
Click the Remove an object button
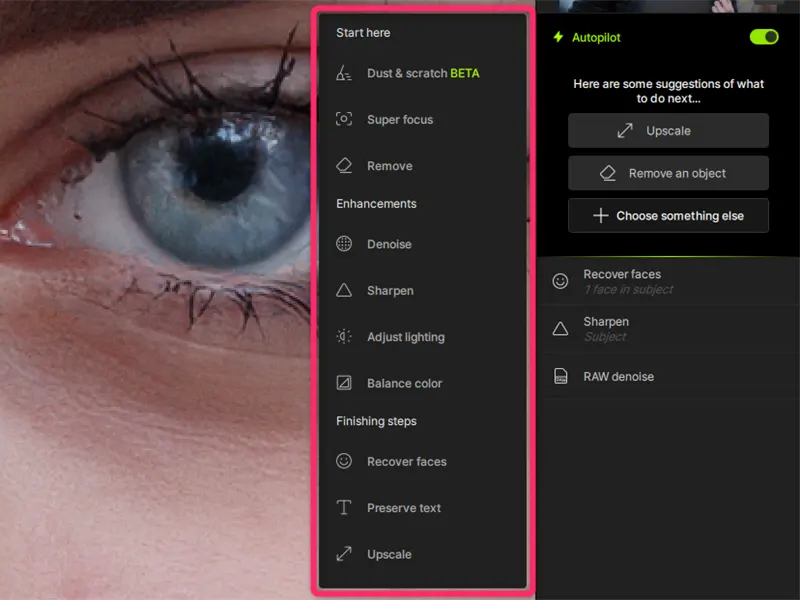(x=668, y=173)
